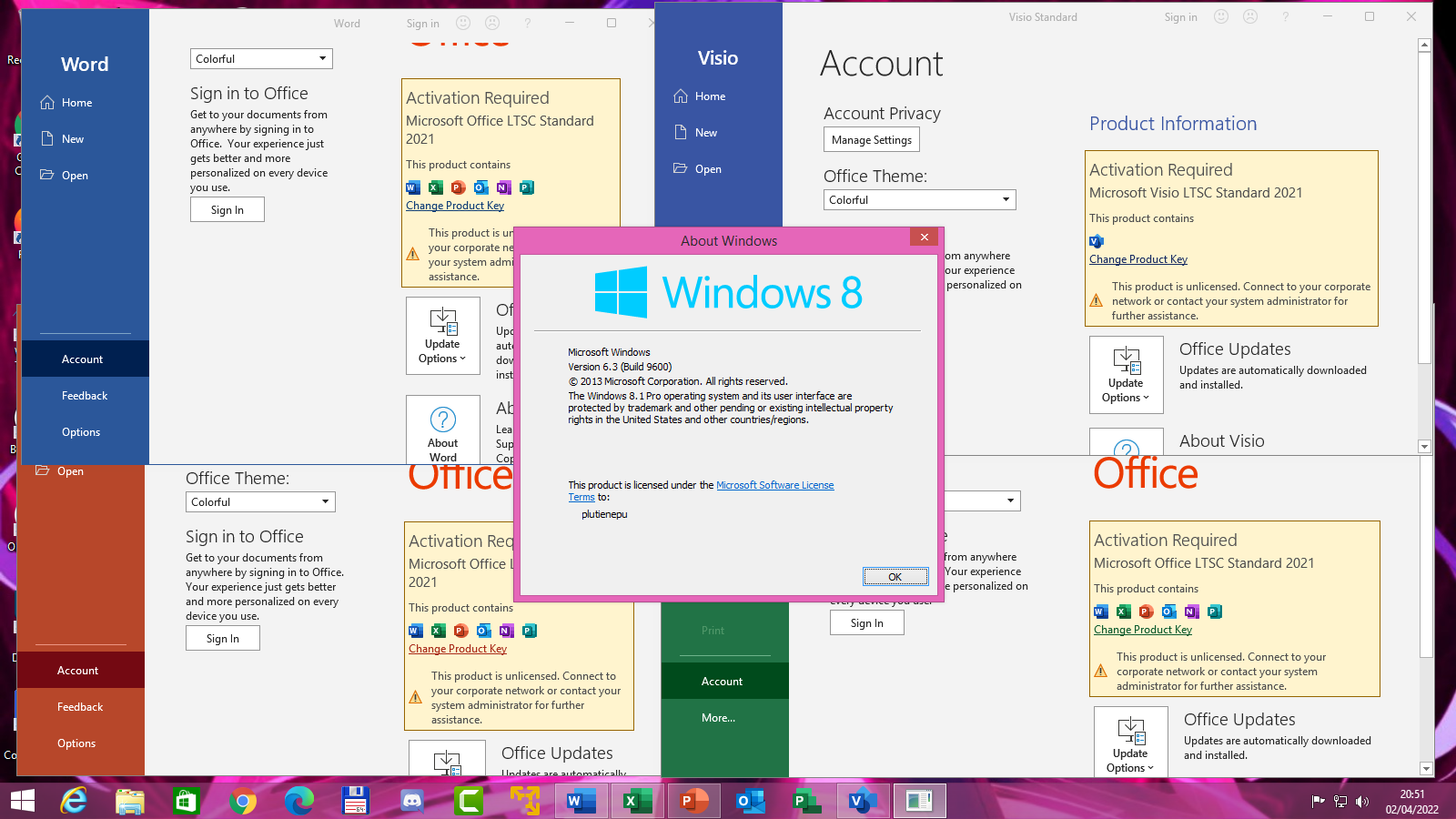
Task: Open the Microsoft Software License Terms link
Action: tap(774, 486)
